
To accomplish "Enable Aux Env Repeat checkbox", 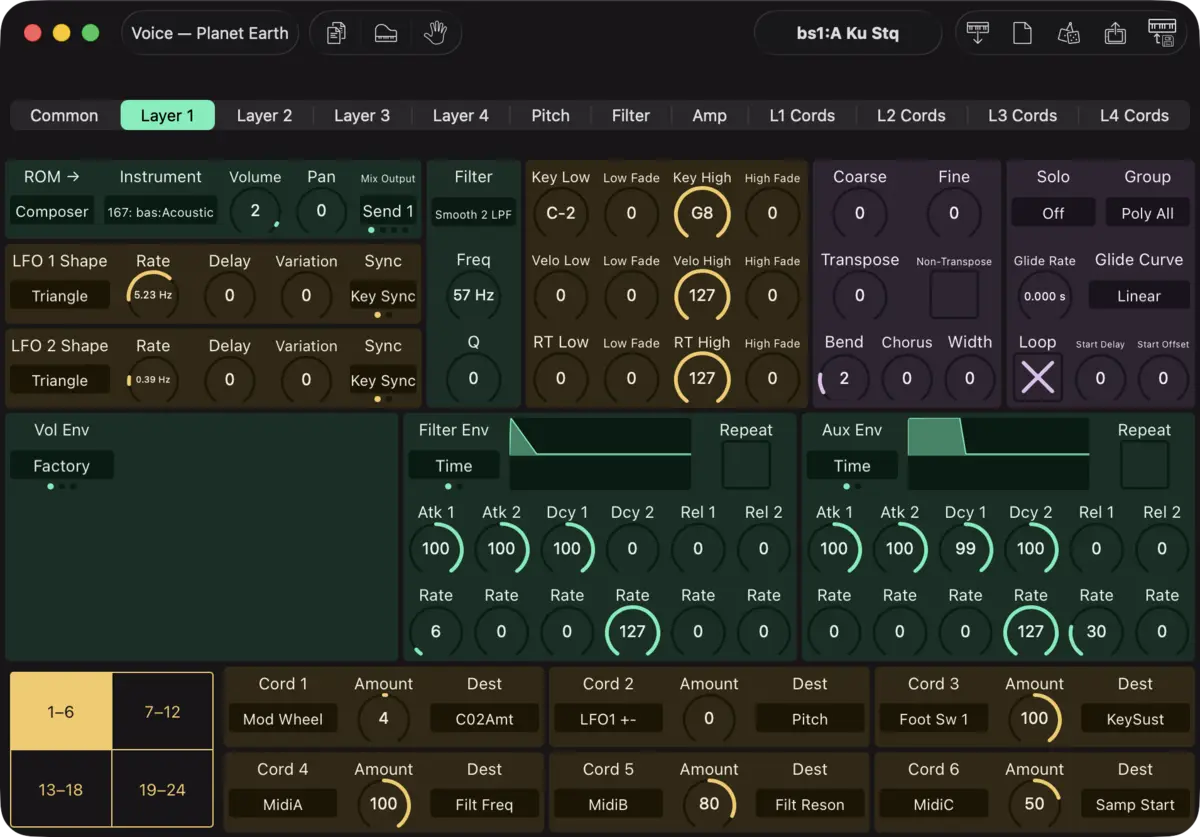I will tap(1144, 464).
